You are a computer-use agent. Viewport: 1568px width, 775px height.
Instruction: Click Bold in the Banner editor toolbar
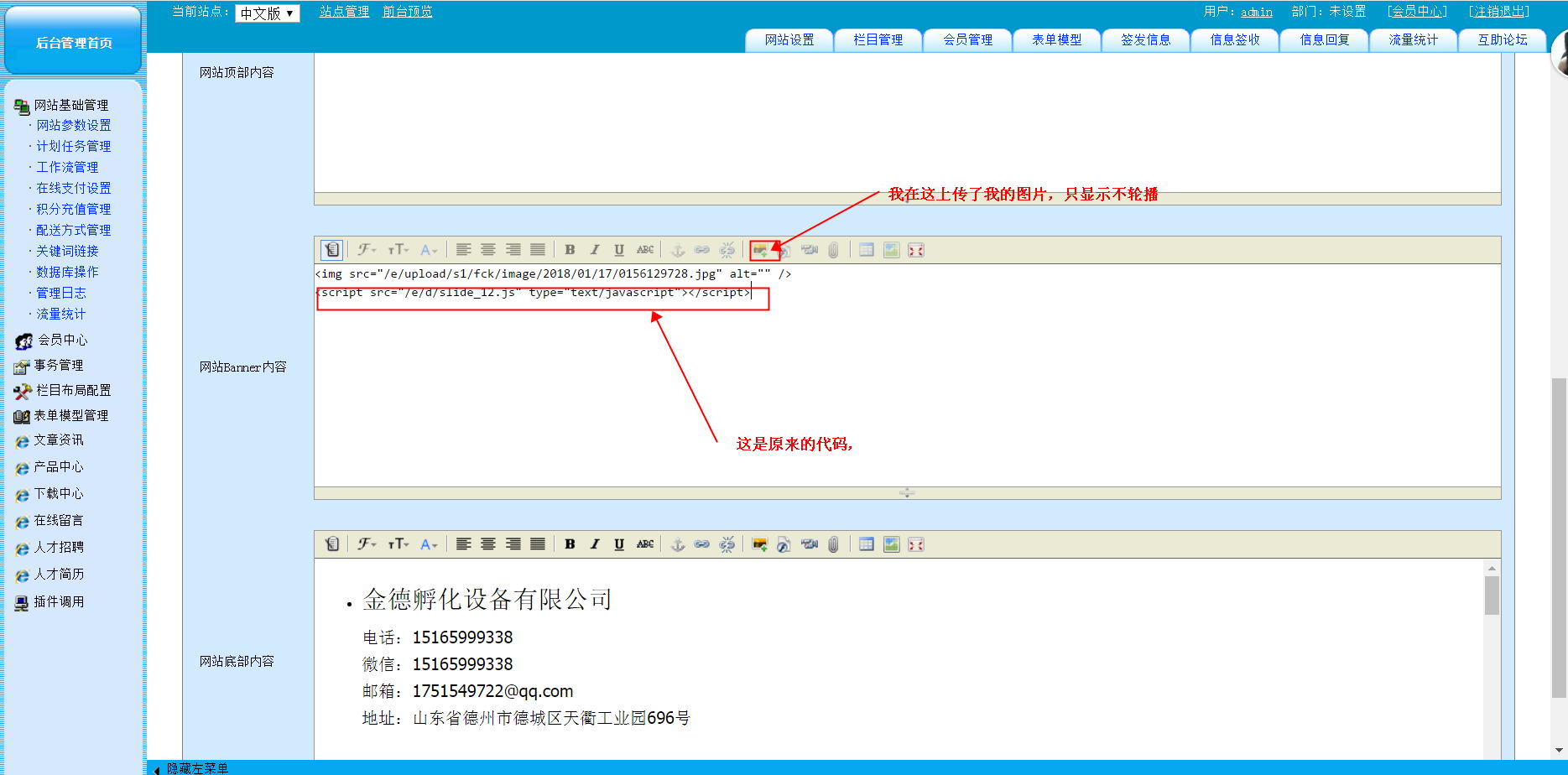pos(570,250)
